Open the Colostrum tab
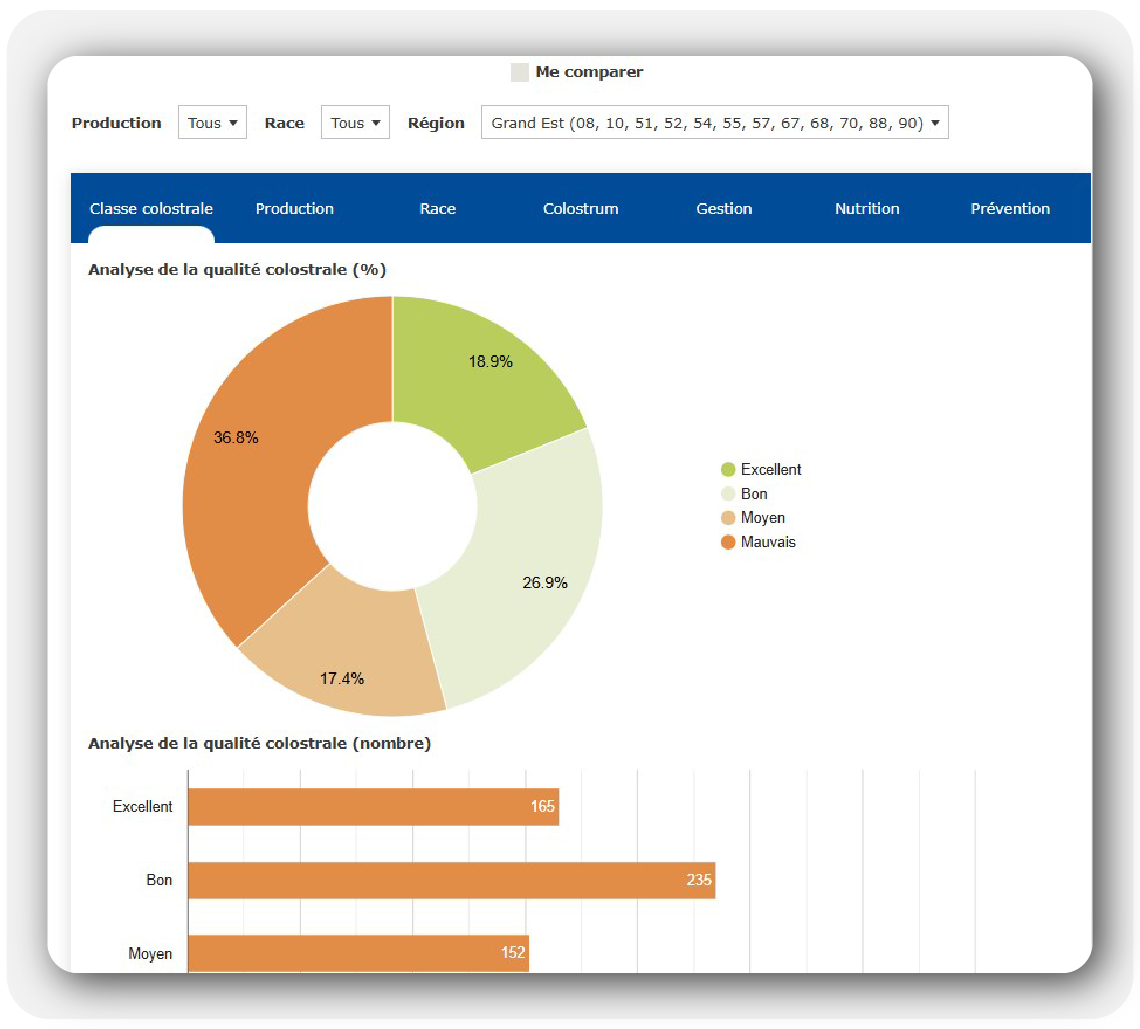Viewport: 1140px width, 1029px height. click(580, 209)
